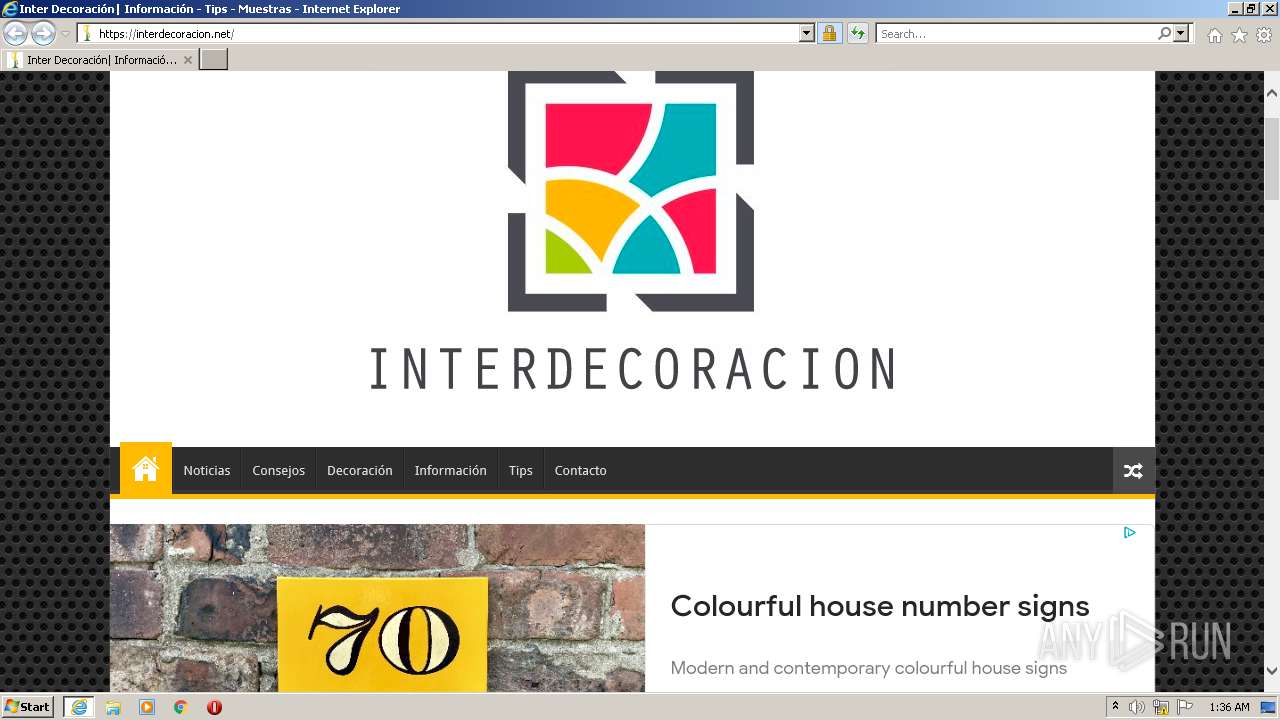Click the volume speaker tray icon
This screenshot has height=720, width=1280.
(x=1137, y=707)
